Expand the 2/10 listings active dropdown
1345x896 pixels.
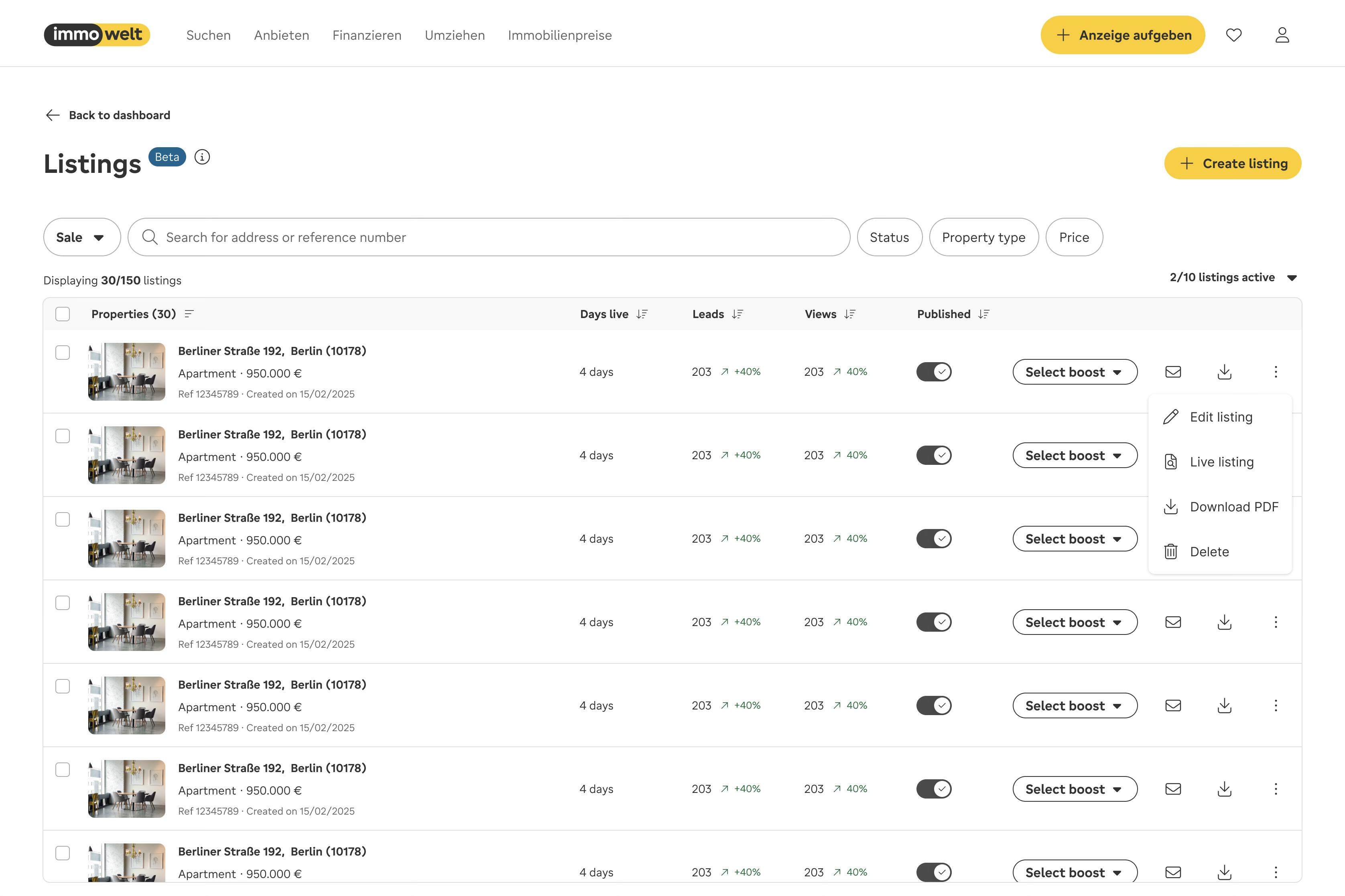1233,278
